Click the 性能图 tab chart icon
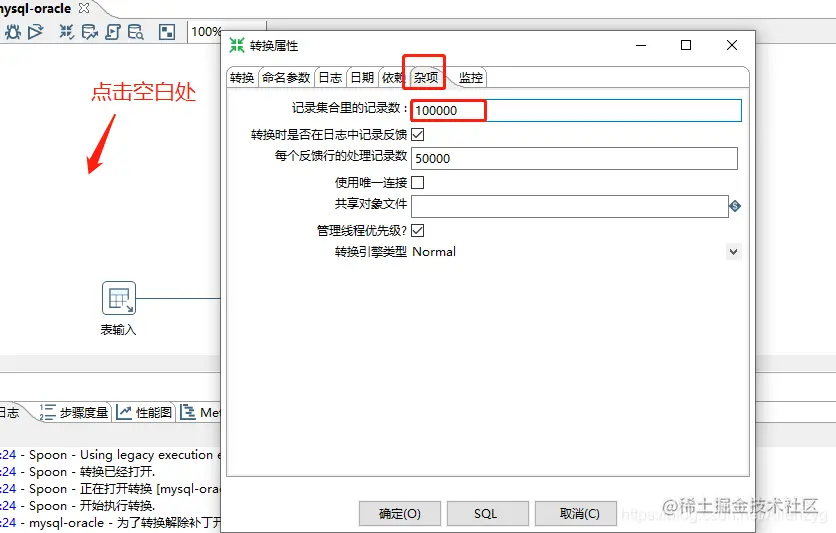836x533 pixels. pyautogui.click(x=124, y=412)
